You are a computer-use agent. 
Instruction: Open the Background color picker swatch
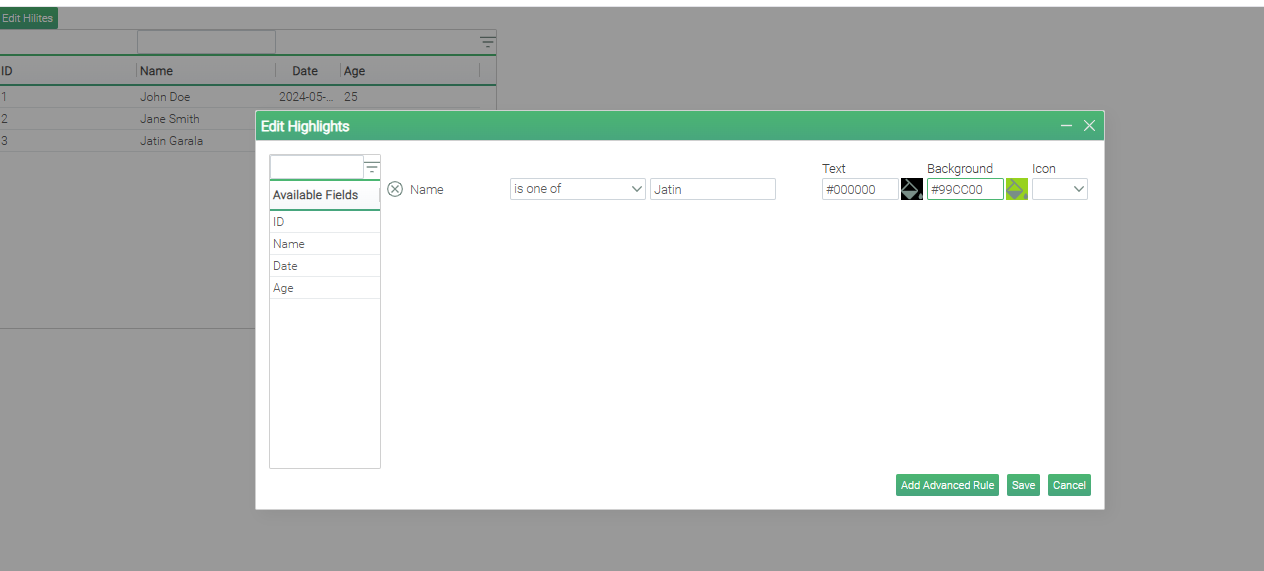coord(1016,189)
